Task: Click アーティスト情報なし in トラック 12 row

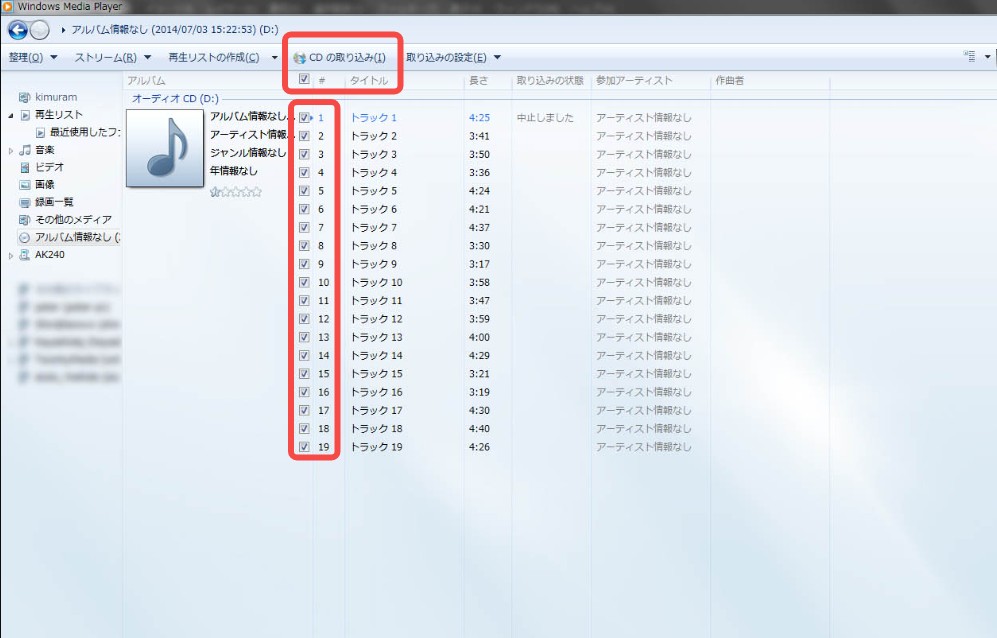Action: pos(643,319)
